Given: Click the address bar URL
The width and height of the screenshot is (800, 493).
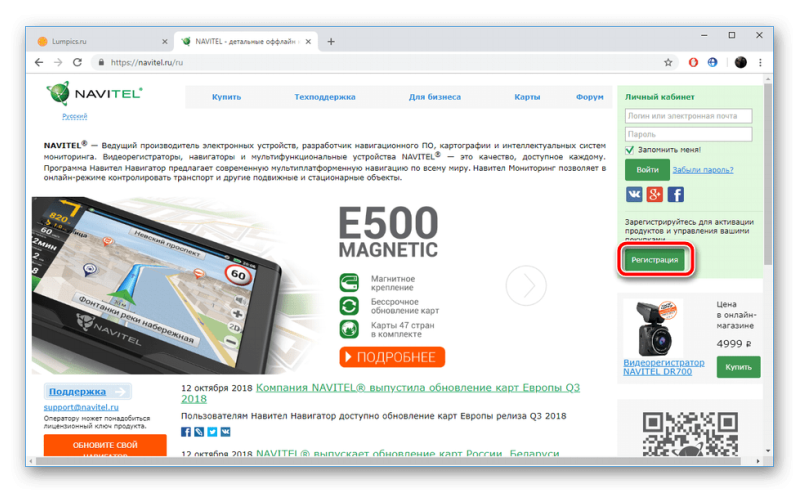Looking at the screenshot, I should point(146,62).
